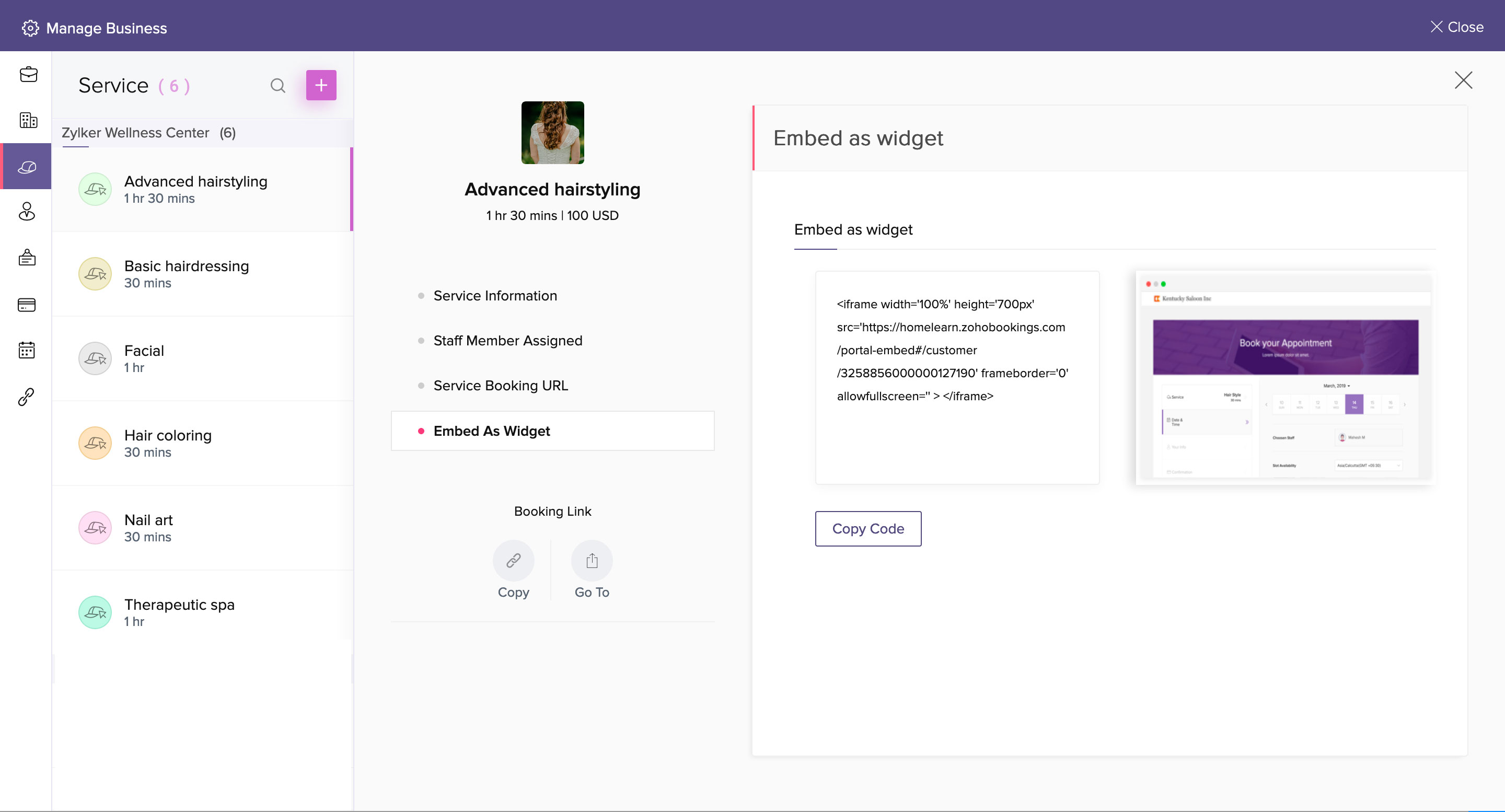Click the chain link integrations icon in sidebar

[27, 397]
